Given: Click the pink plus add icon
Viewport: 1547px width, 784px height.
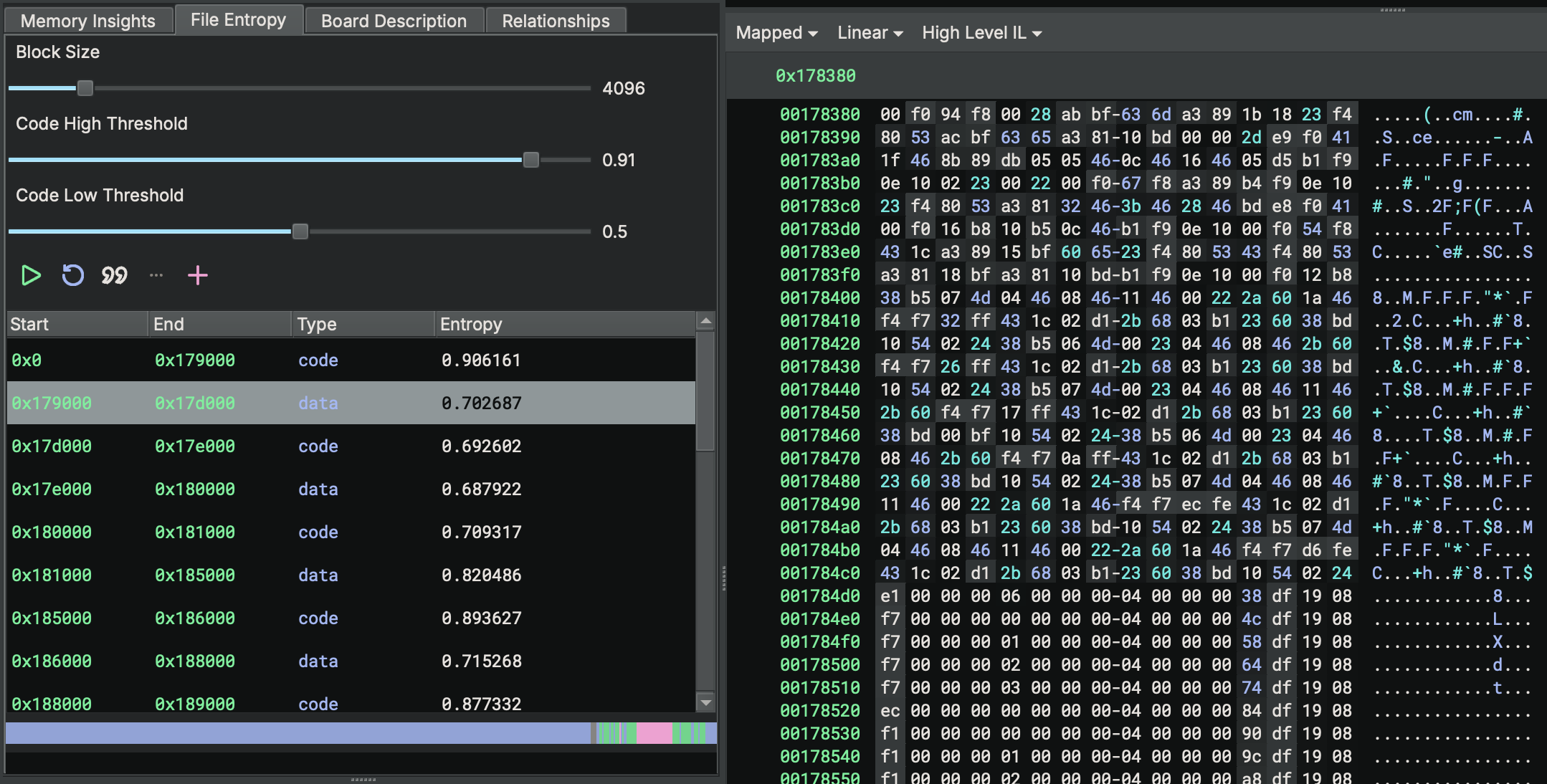Looking at the screenshot, I should 198,275.
